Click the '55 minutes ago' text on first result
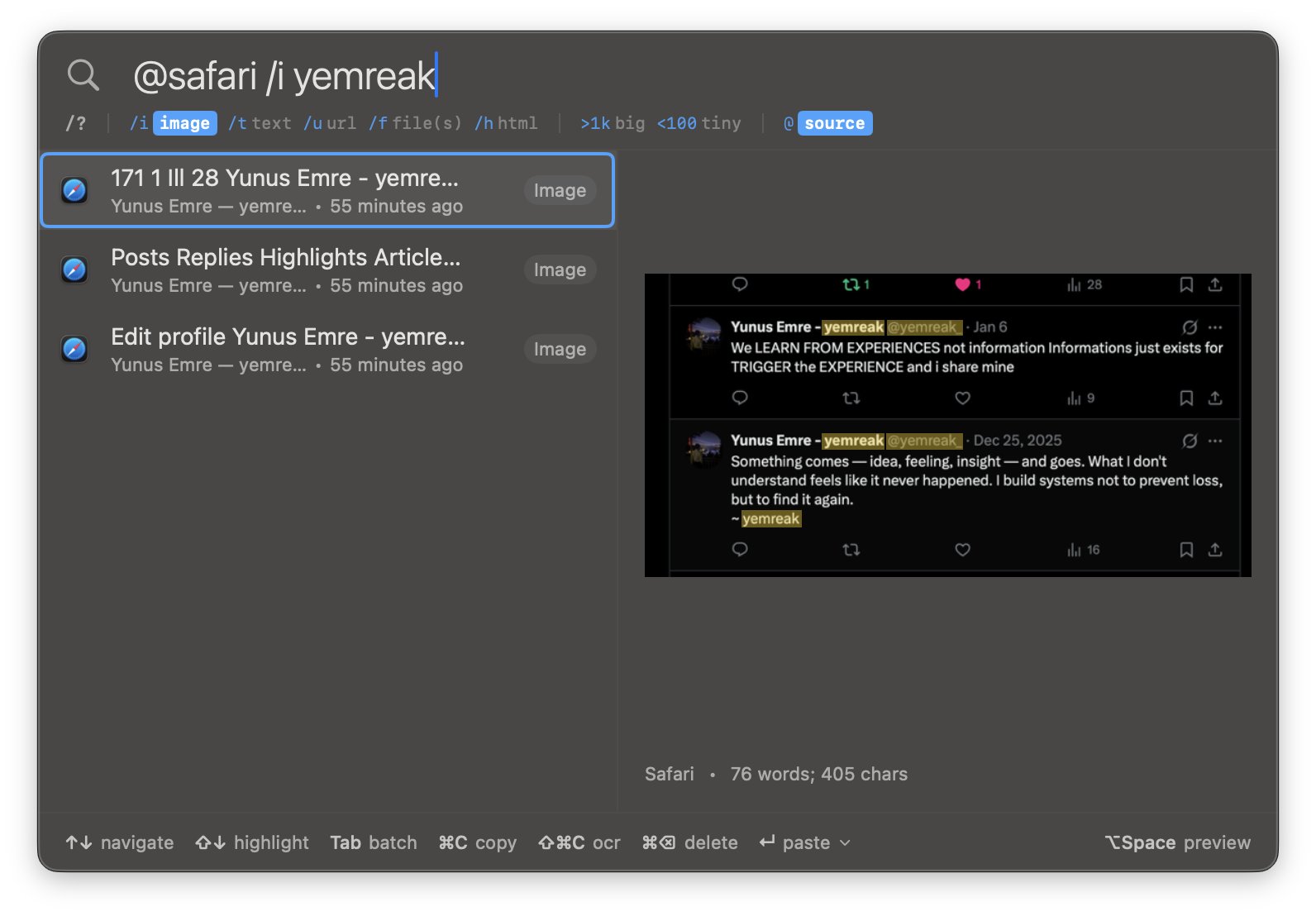The image size is (1316, 916). 396,207
